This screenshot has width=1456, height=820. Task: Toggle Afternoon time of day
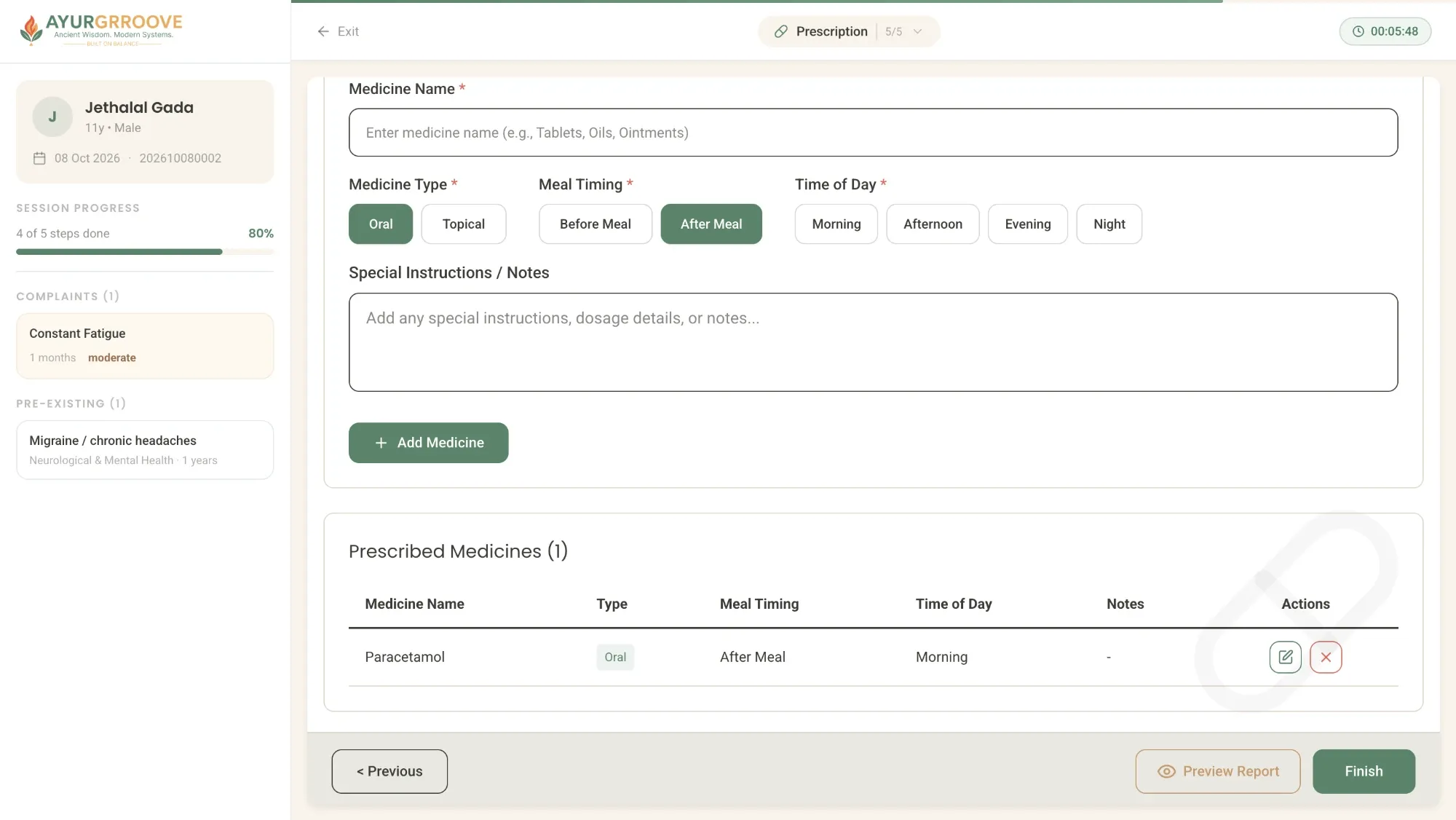tap(933, 224)
